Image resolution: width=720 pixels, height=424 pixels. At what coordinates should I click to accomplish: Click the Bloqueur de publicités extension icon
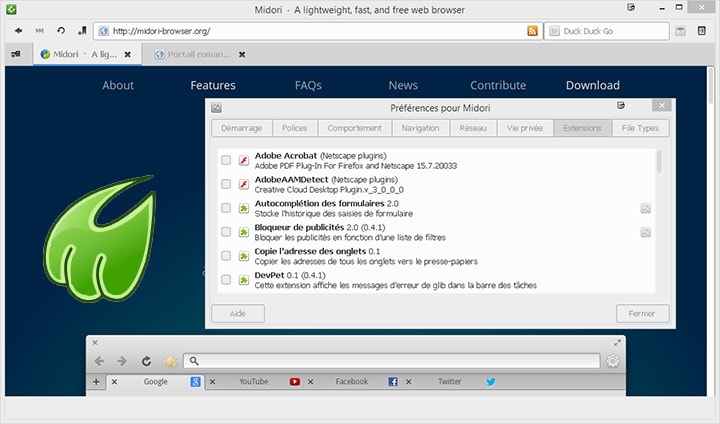tap(244, 232)
